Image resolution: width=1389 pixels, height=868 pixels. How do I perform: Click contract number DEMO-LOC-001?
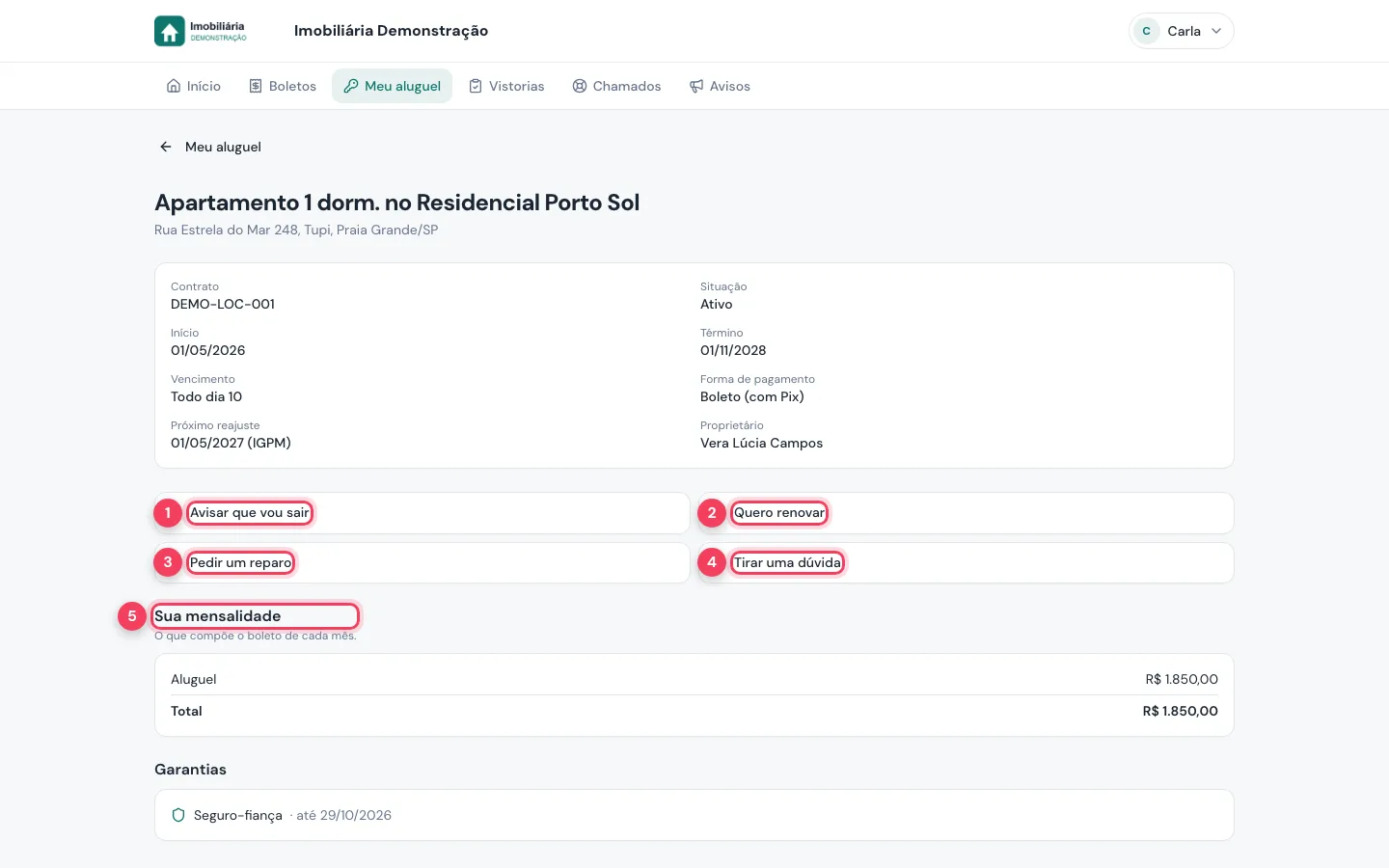223,304
